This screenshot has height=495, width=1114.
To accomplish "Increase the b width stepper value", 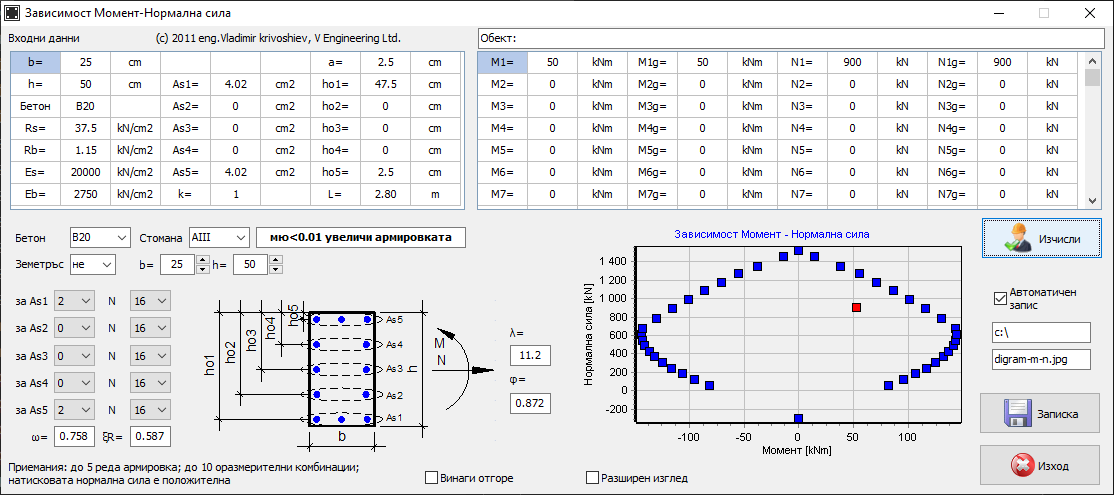I will [203, 260].
